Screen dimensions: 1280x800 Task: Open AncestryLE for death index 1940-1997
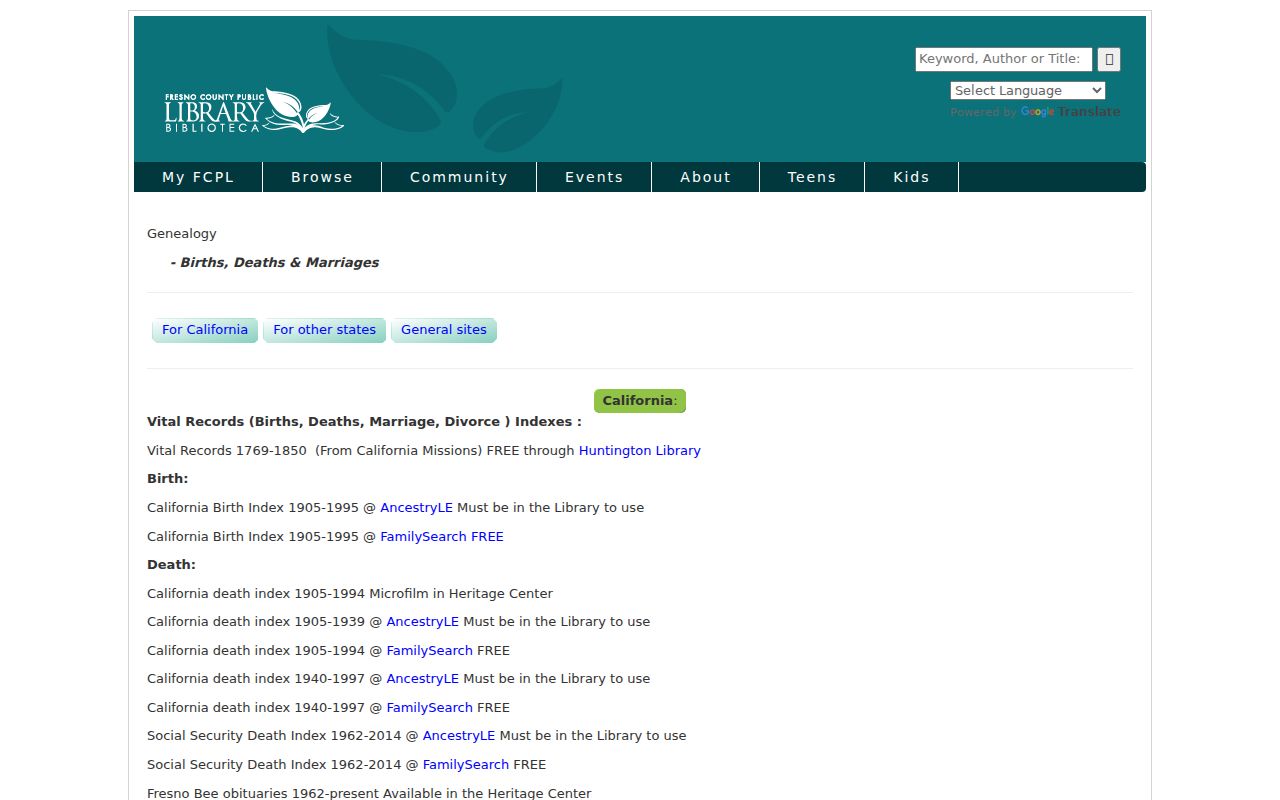coord(422,679)
